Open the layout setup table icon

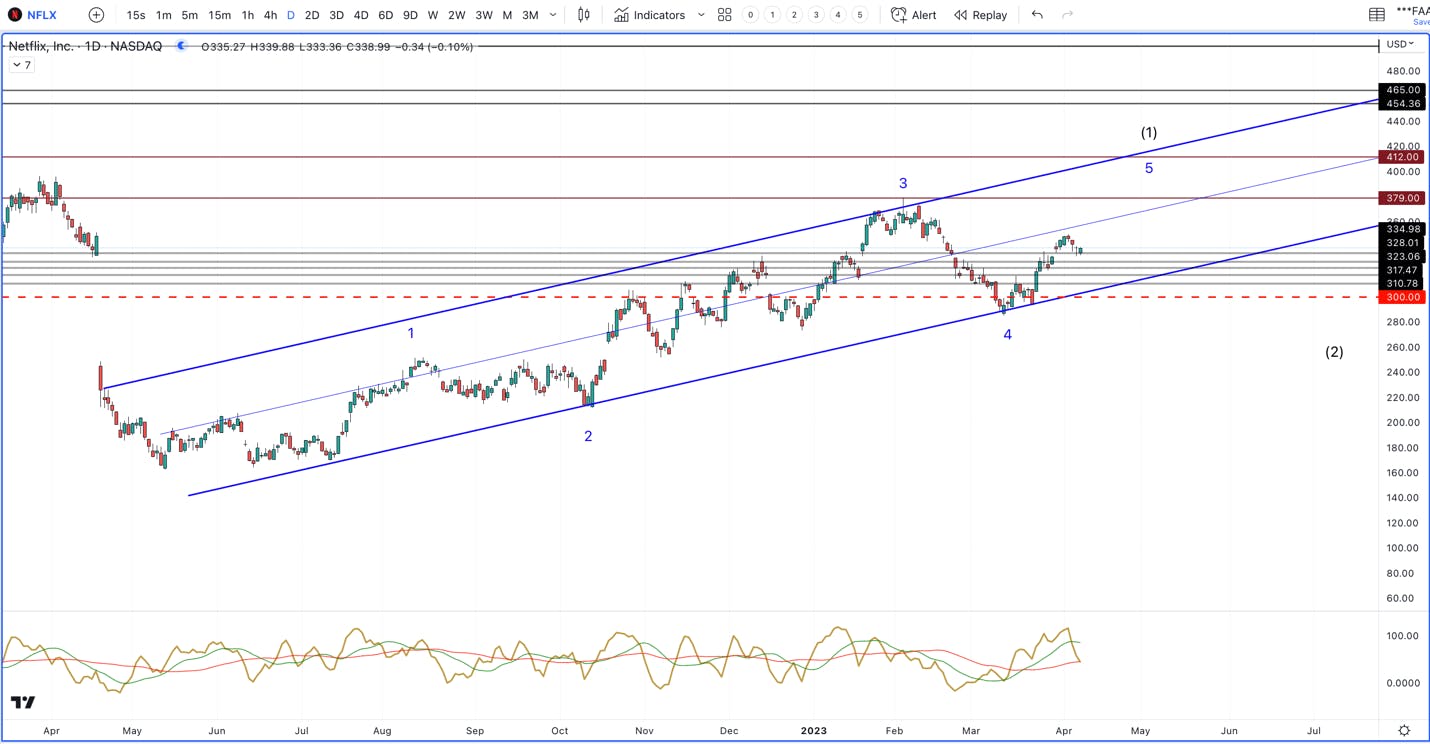[1377, 15]
